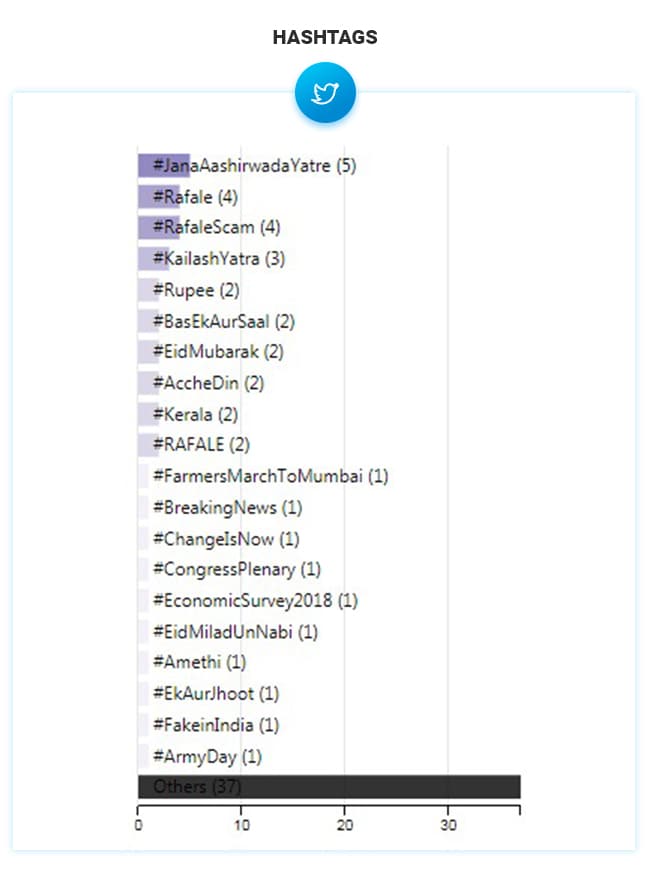Click the #CongressPlenary (1) entry

(x=236, y=569)
